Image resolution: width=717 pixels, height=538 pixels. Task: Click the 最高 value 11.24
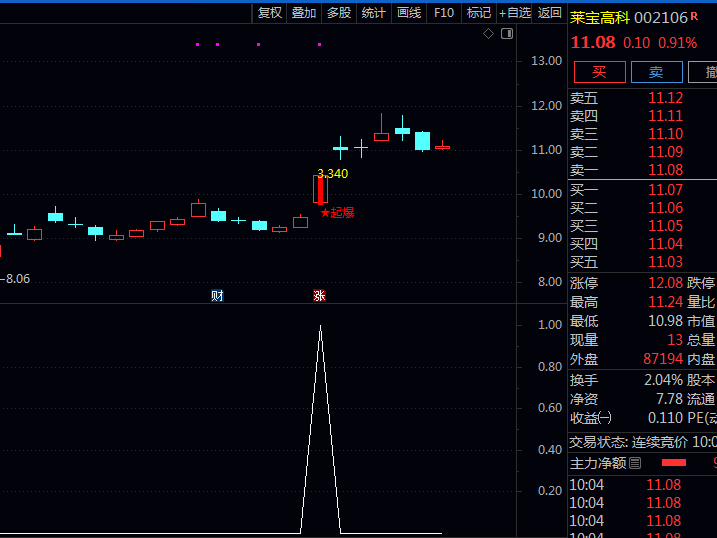coord(665,302)
